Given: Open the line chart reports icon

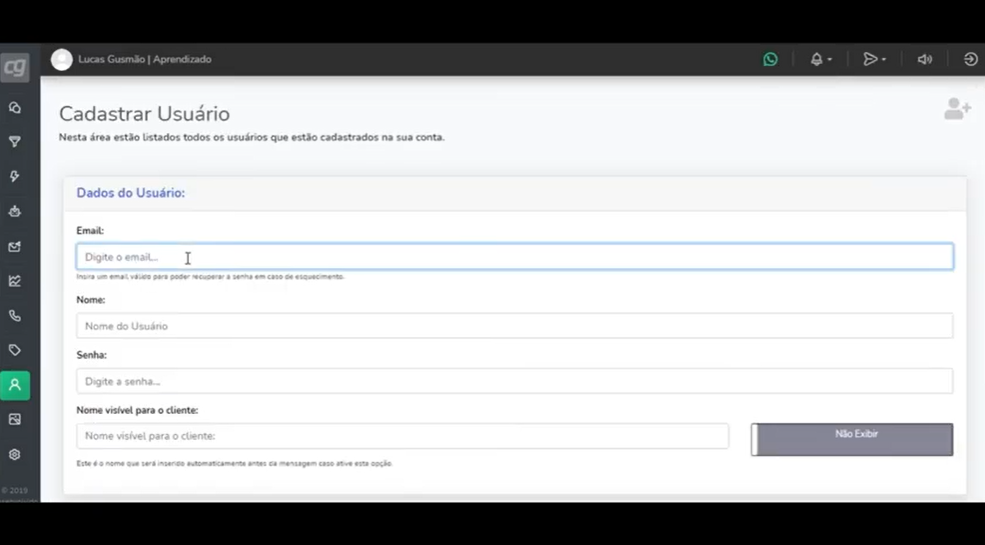Looking at the screenshot, I should 14,281.
